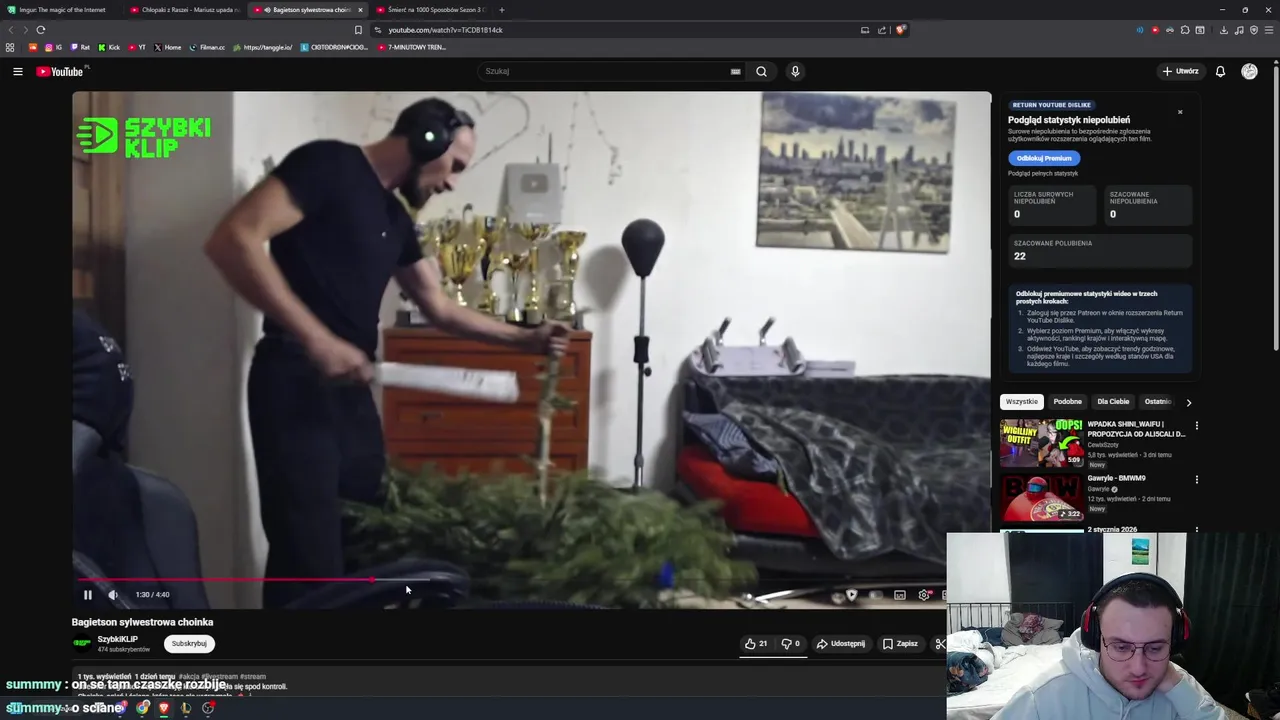Toggle subtitles in the player

pos(899,595)
